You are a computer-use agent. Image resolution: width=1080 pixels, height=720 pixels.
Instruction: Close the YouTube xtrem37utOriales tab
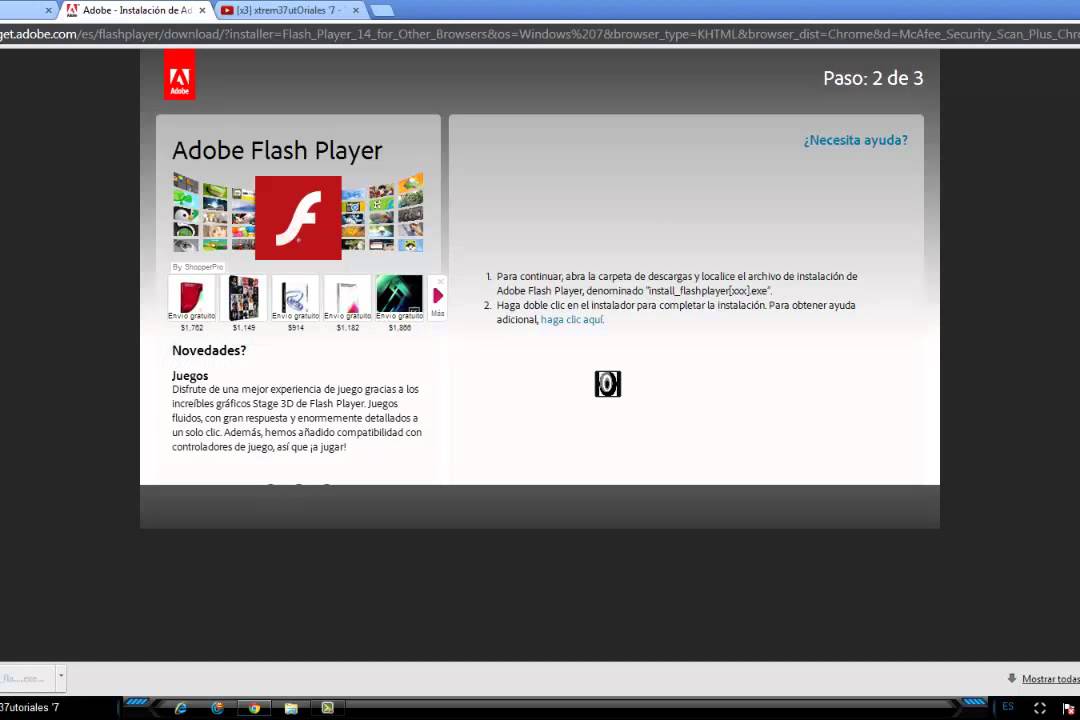point(355,10)
